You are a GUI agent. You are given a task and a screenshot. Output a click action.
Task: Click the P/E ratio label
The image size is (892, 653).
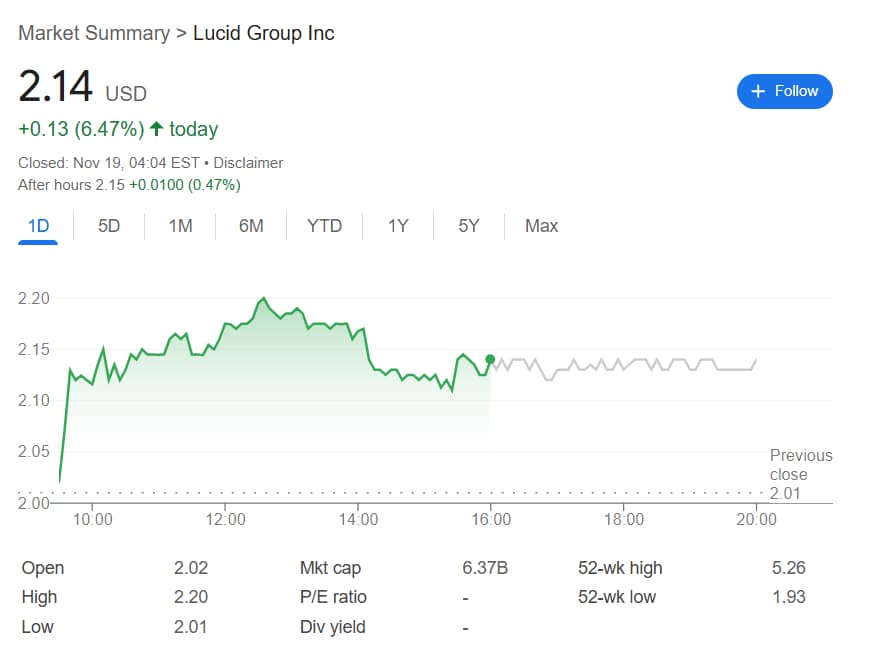(x=333, y=597)
